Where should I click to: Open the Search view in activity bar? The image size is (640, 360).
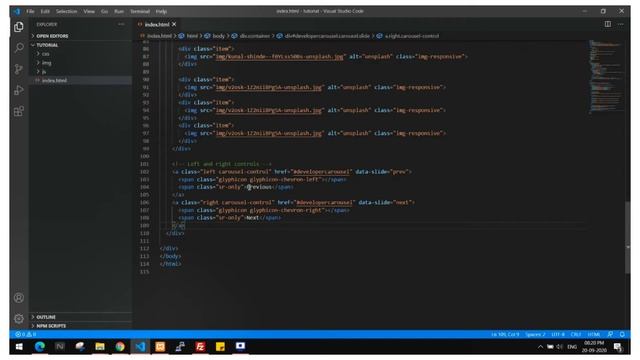19,48
